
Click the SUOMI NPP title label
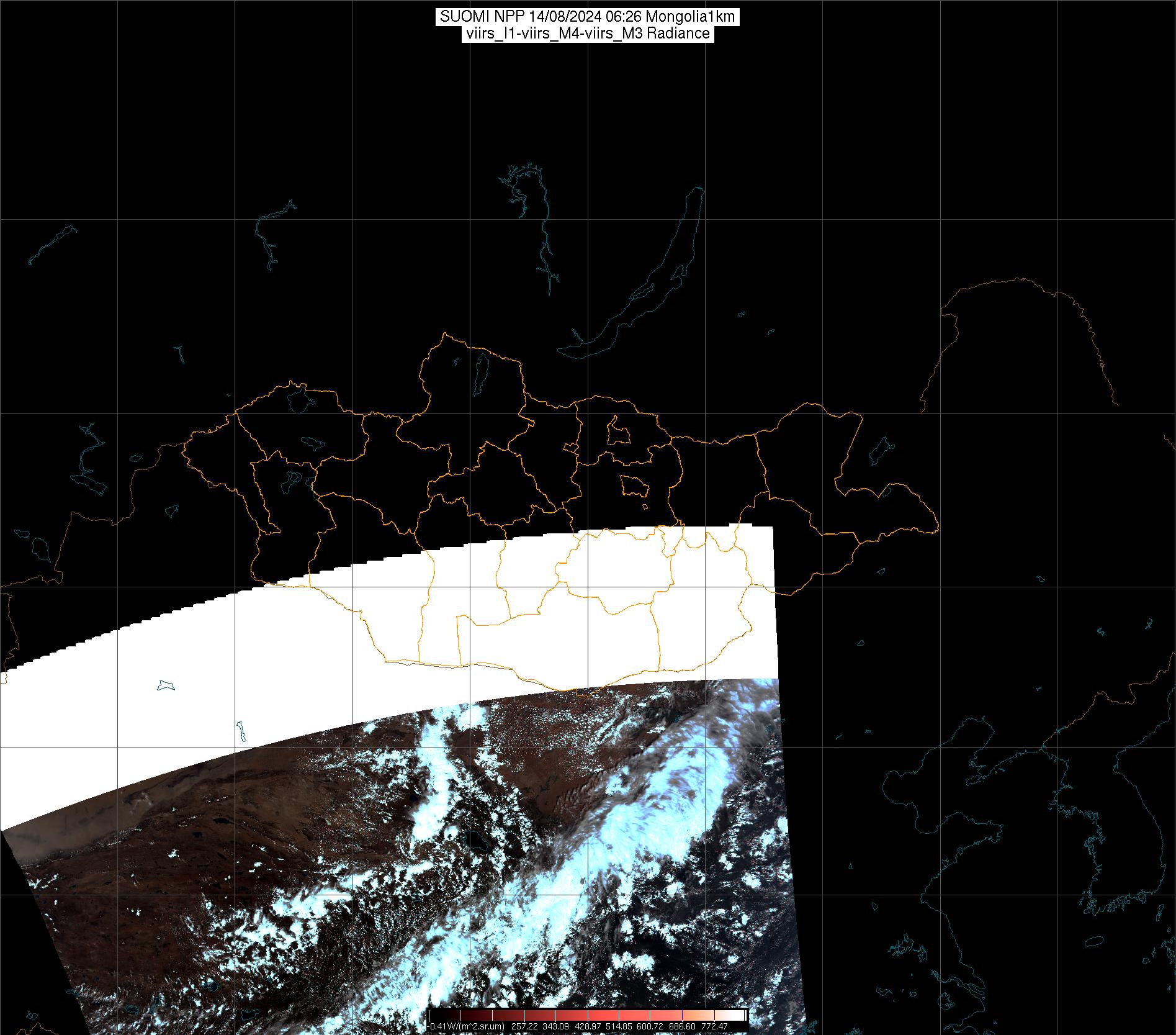pos(587,17)
